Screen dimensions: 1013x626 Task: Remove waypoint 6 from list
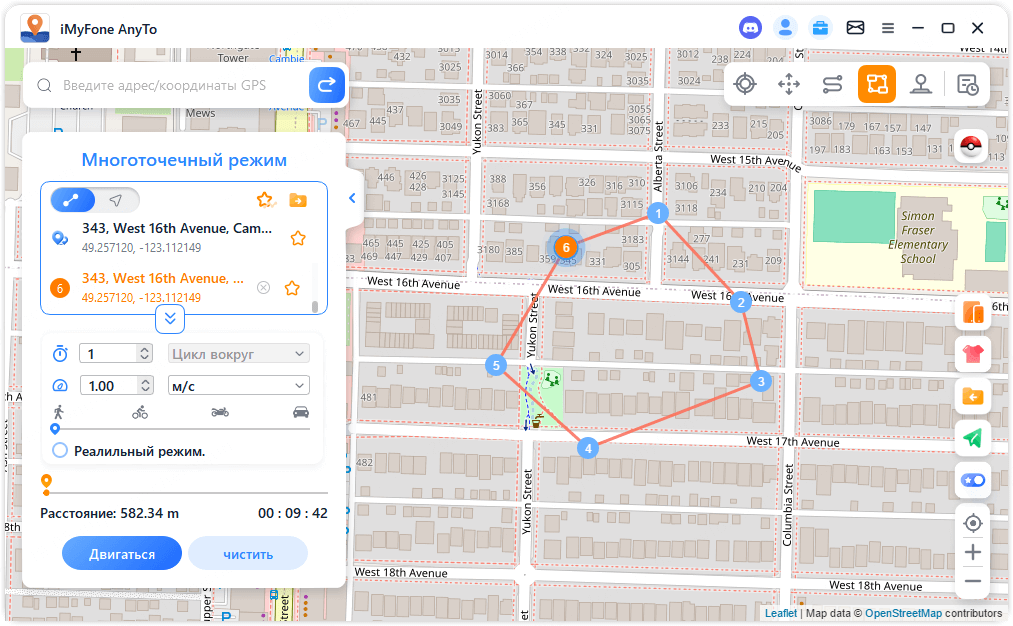[264, 287]
